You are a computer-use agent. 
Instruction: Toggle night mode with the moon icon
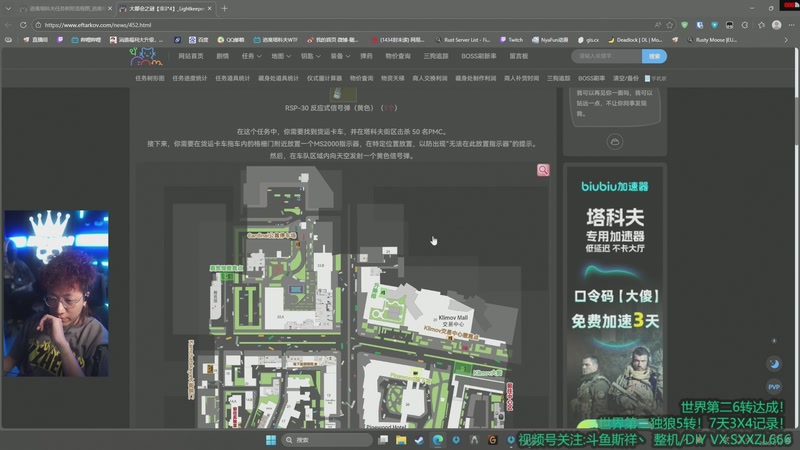tap(774, 364)
